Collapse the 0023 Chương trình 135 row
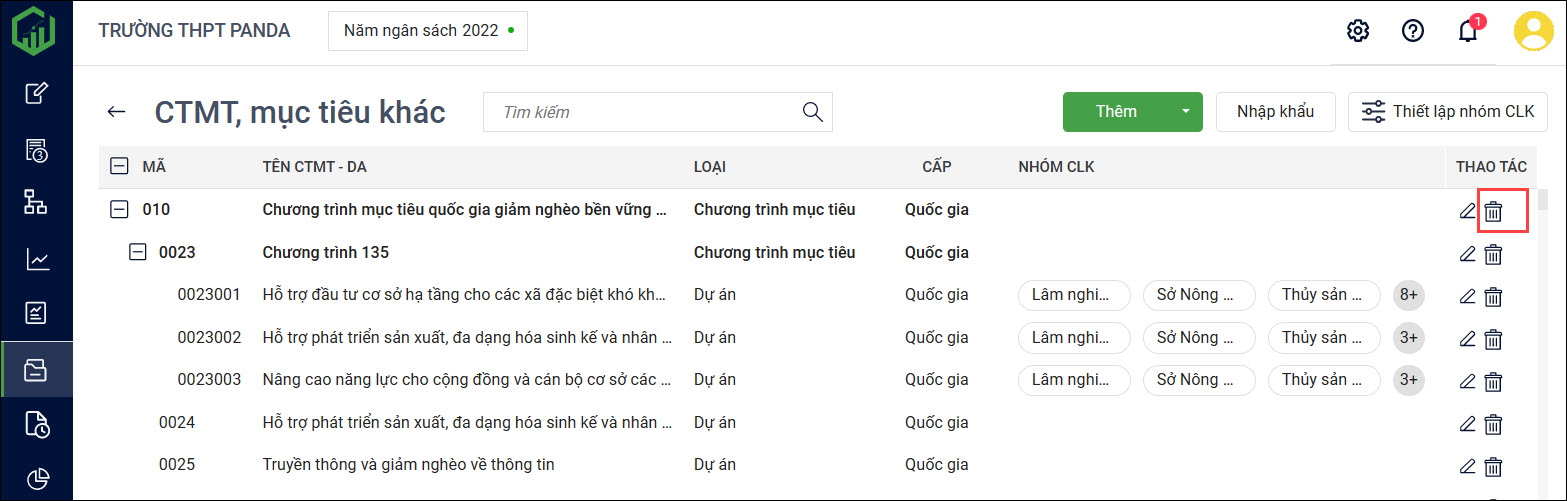This screenshot has height=501, width=1567. [138, 252]
